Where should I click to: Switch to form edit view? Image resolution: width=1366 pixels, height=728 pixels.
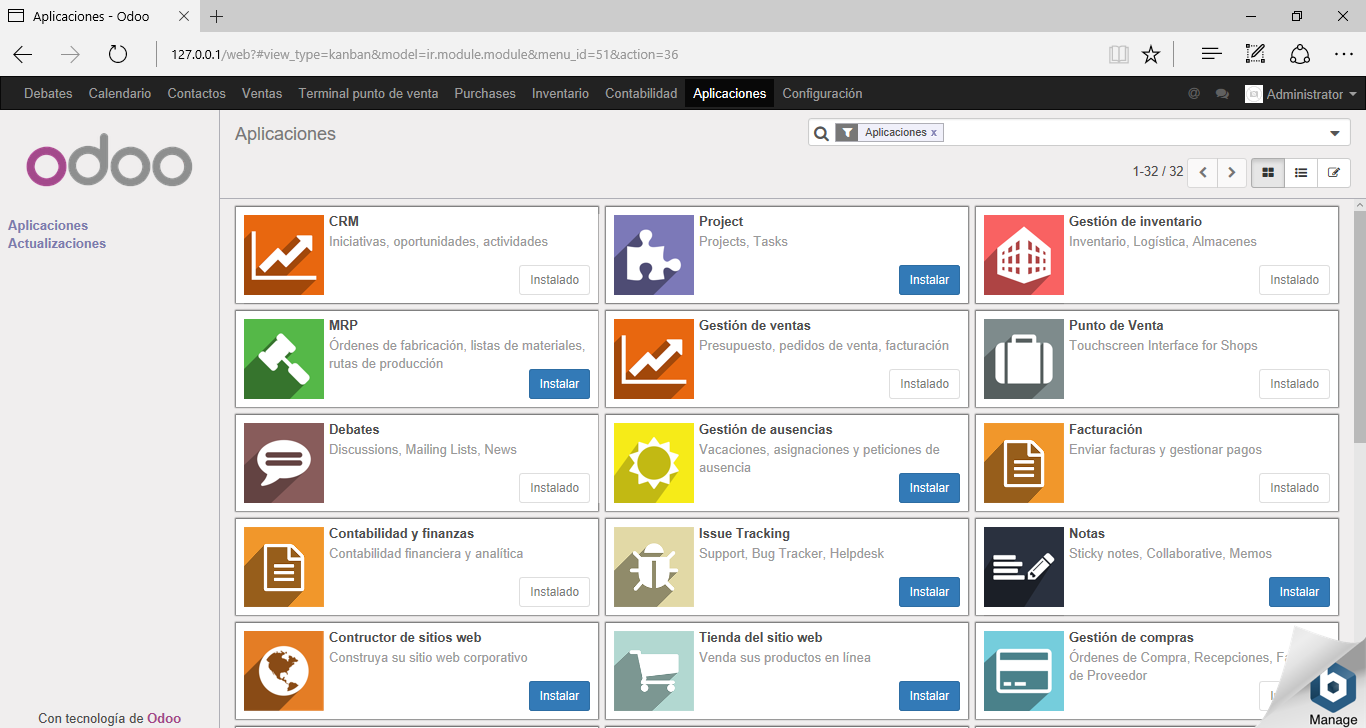click(1334, 172)
